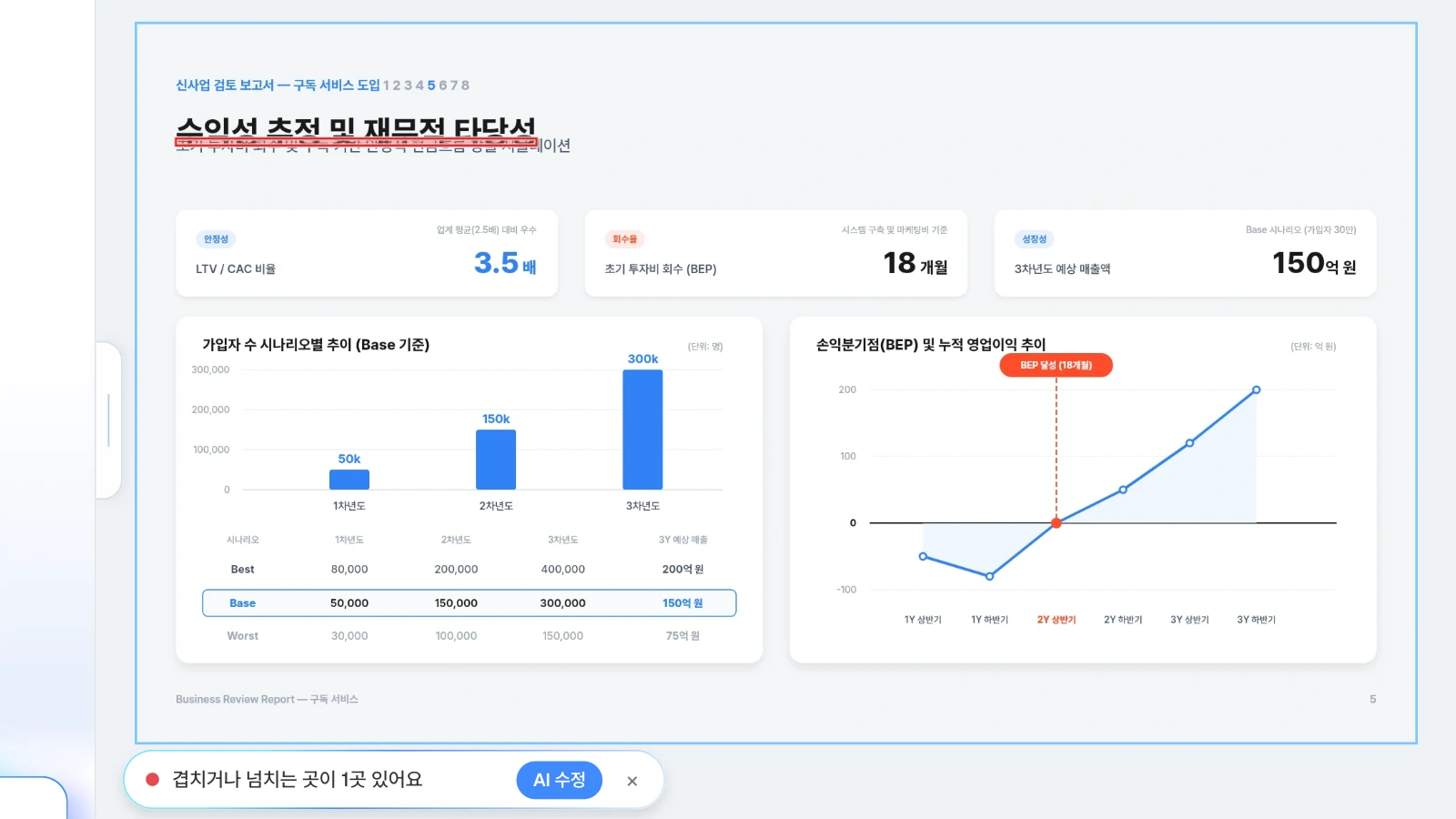Dismiss the overlap warning with the X
This screenshot has height=819, width=1456.
click(x=632, y=781)
